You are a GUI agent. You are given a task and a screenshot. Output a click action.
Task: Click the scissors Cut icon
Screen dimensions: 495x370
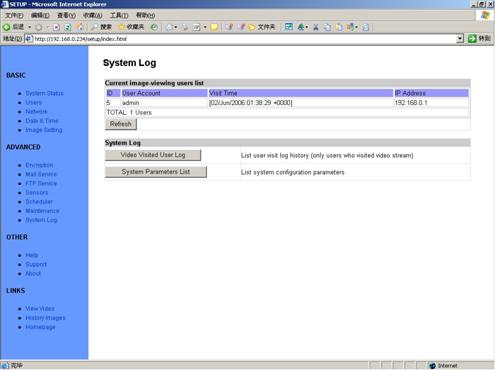point(316,27)
